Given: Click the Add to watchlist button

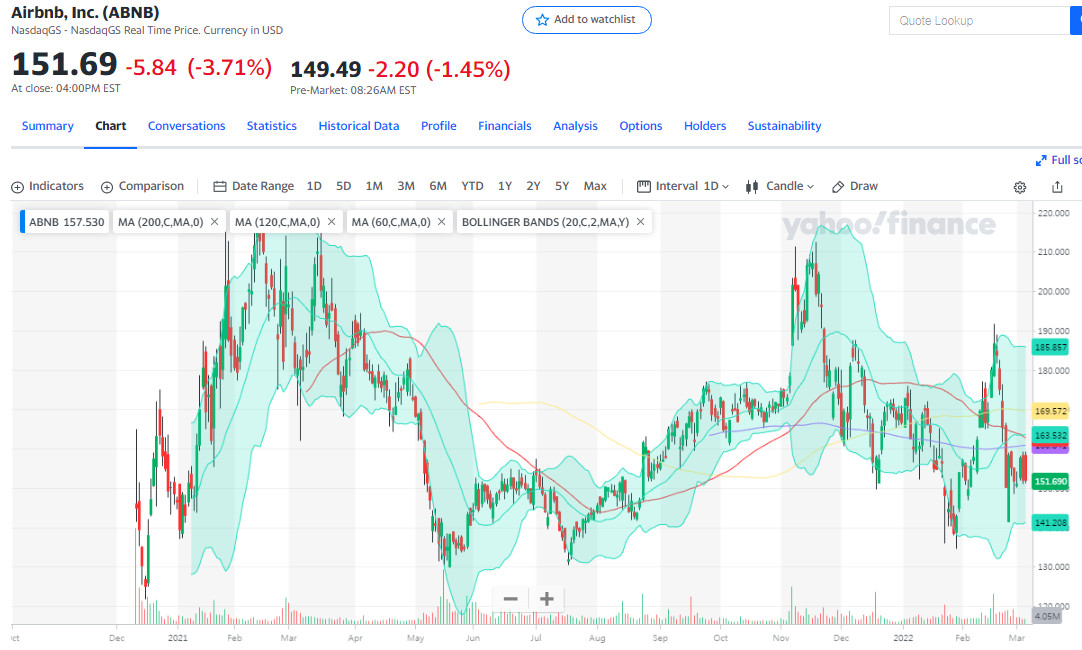Looking at the screenshot, I should coord(587,20).
